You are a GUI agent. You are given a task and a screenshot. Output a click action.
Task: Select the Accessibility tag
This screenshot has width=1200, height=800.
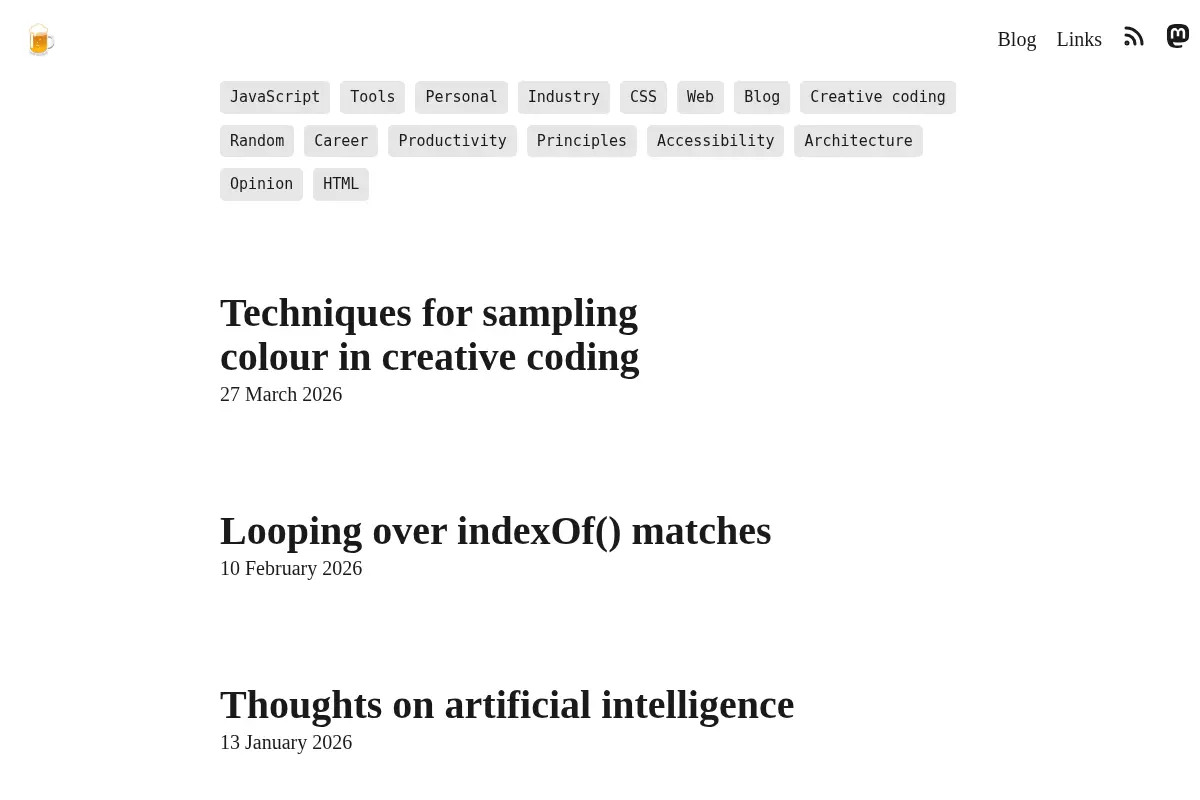pos(715,141)
